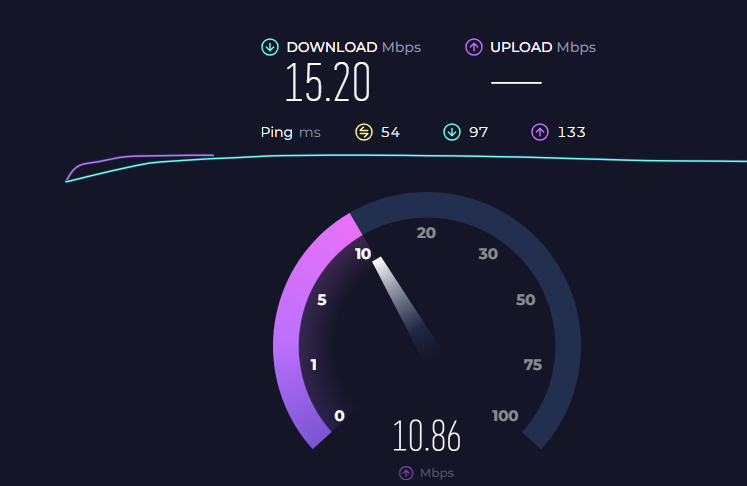747x486 pixels.
Task: Click the purple upload latency icon
Action: click(x=540, y=132)
